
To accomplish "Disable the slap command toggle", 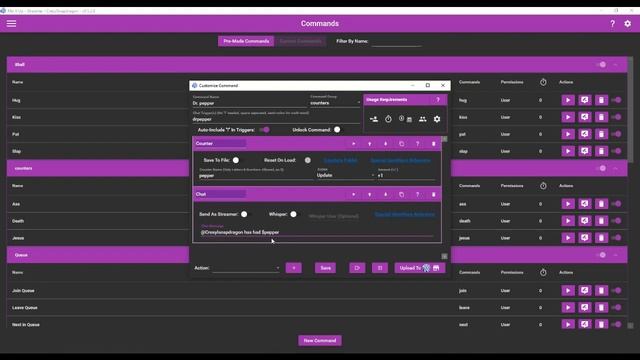I will (x=617, y=151).
